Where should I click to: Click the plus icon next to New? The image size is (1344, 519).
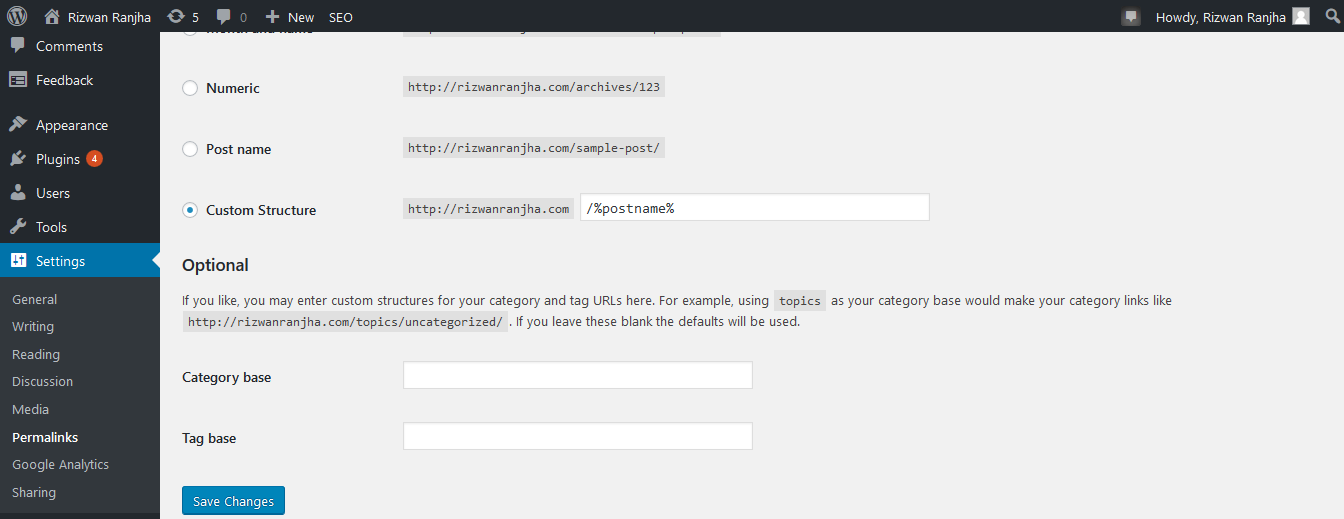272,17
